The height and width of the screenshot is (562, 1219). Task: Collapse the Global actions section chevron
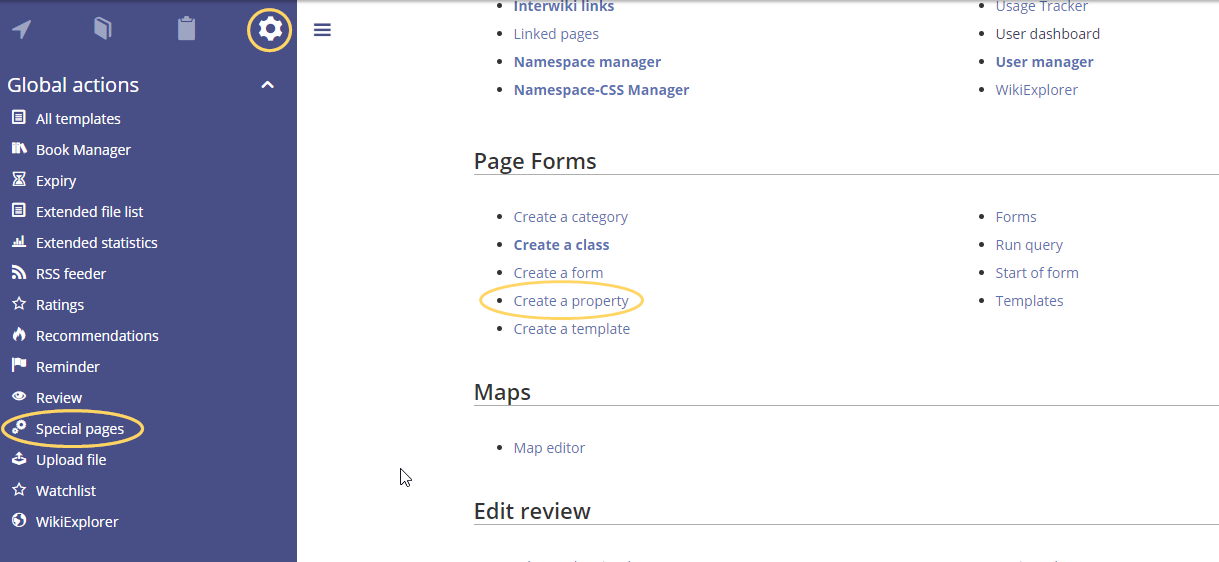pos(267,85)
